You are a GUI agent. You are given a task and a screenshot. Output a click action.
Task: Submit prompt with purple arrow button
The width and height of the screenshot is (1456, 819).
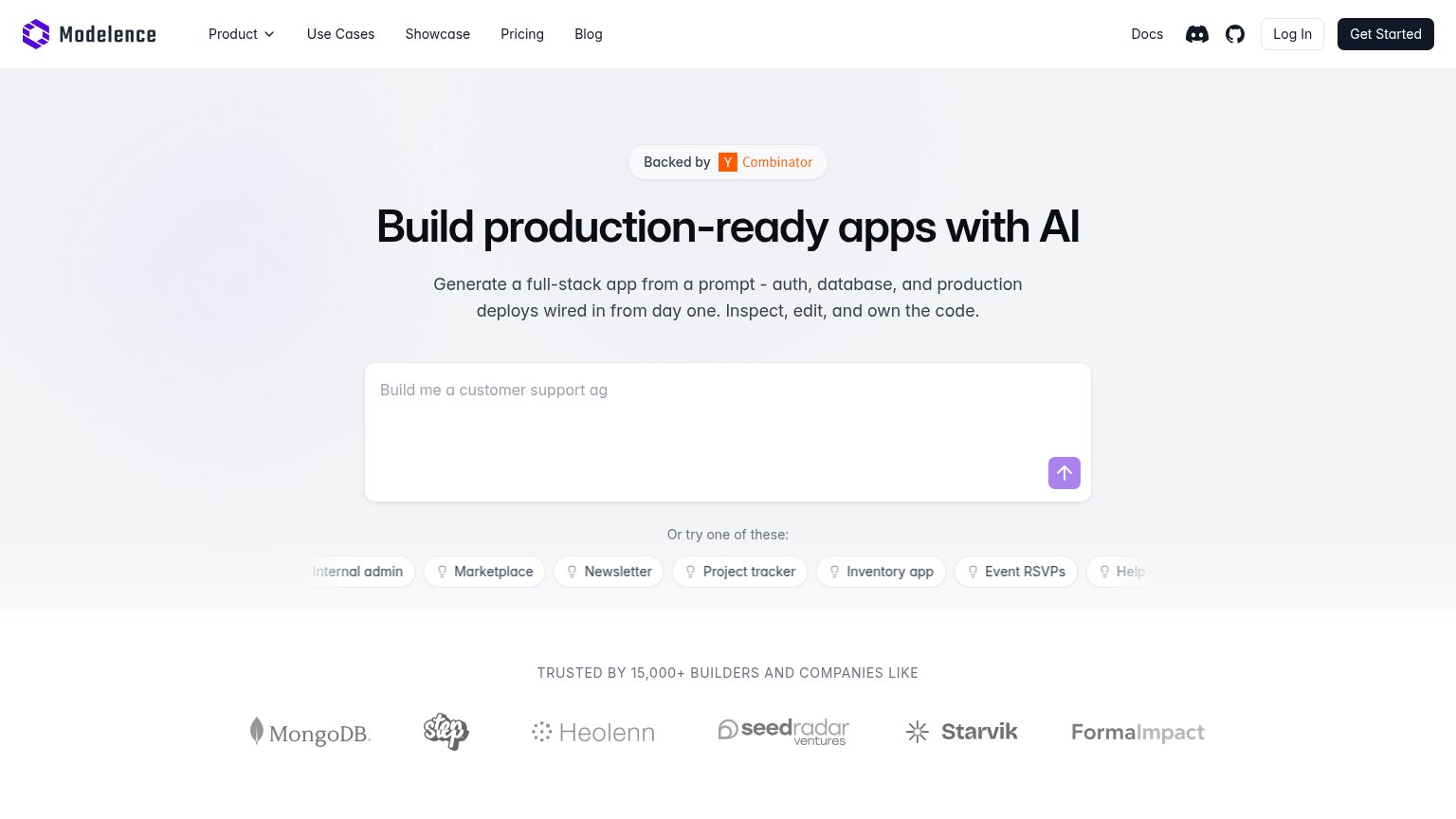[x=1065, y=473]
